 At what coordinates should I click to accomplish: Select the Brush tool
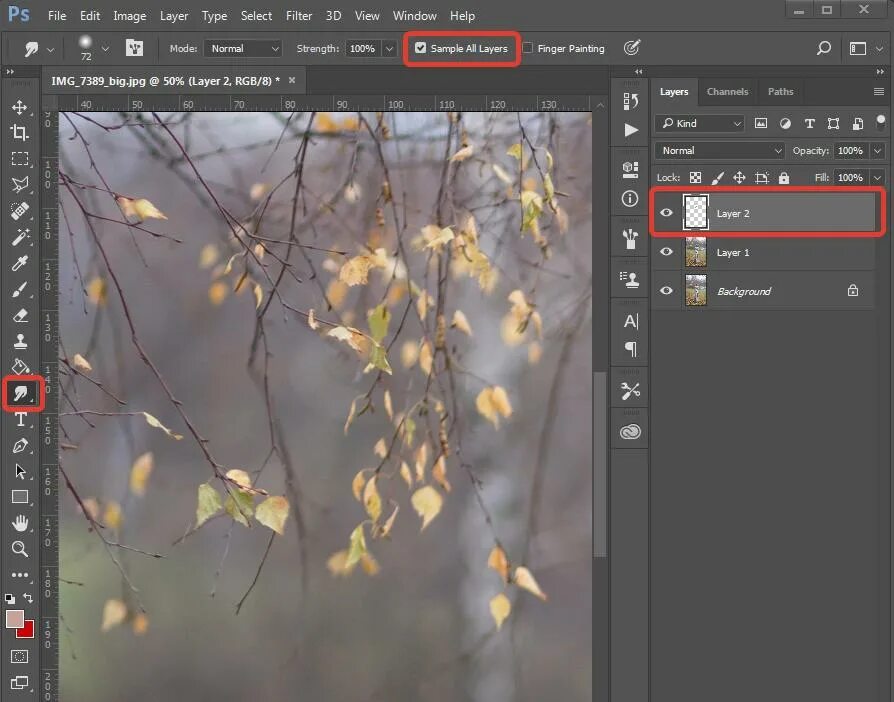pyautogui.click(x=19, y=289)
